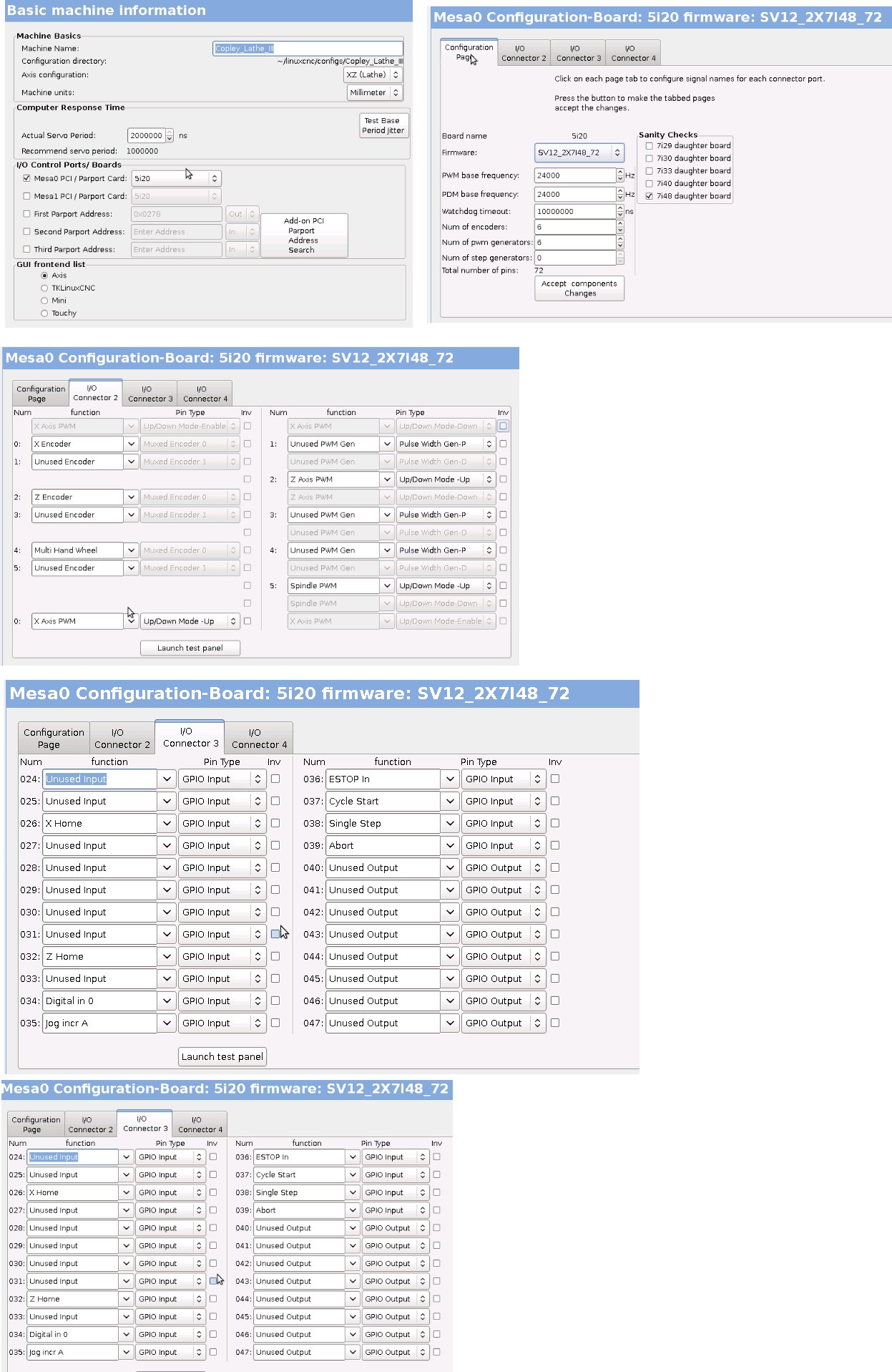Click the Accept components Changes button

(x=579, y=288)
